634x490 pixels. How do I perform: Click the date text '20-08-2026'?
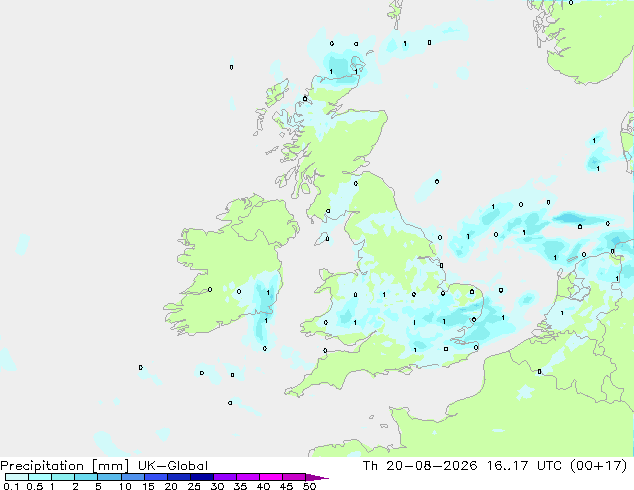pyautogui.click(x=431, y=466)
